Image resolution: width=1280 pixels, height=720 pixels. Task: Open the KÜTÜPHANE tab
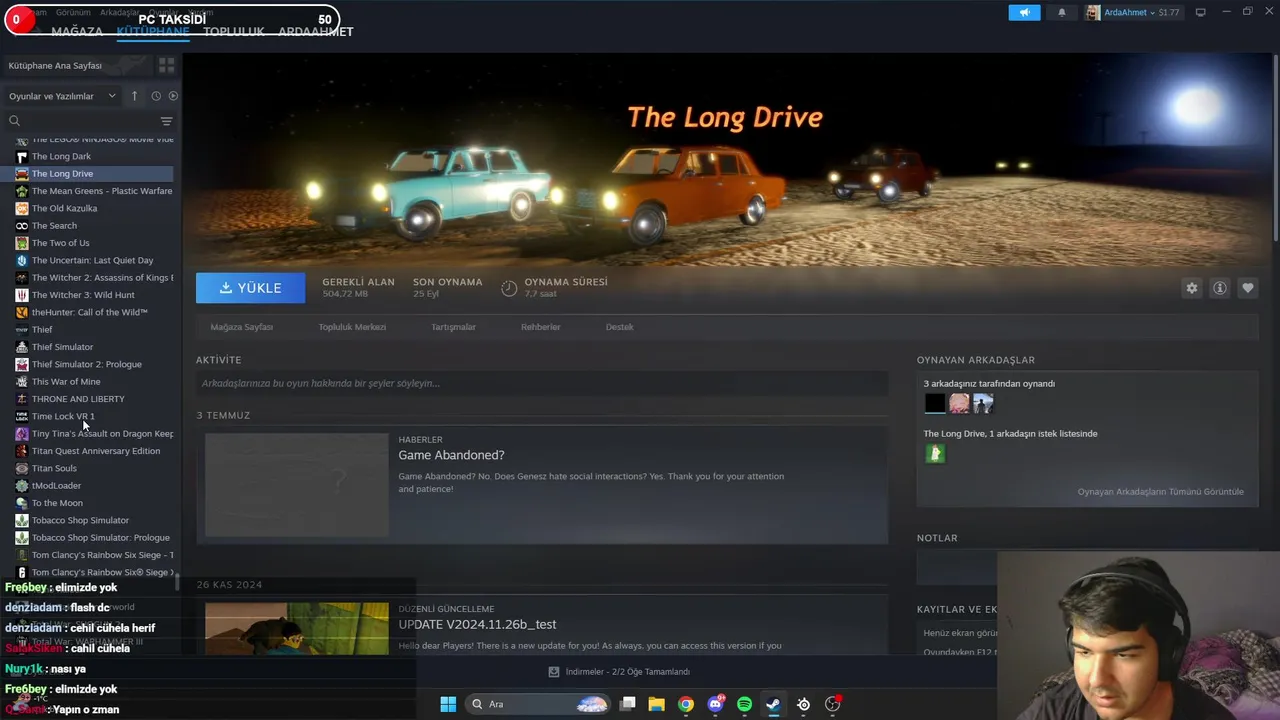(153, 31)
